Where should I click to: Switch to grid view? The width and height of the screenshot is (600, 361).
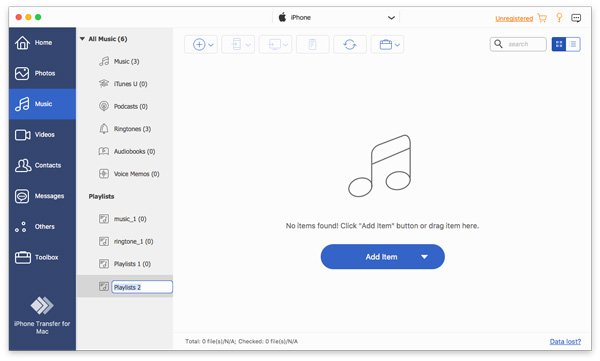coord(559,44)
